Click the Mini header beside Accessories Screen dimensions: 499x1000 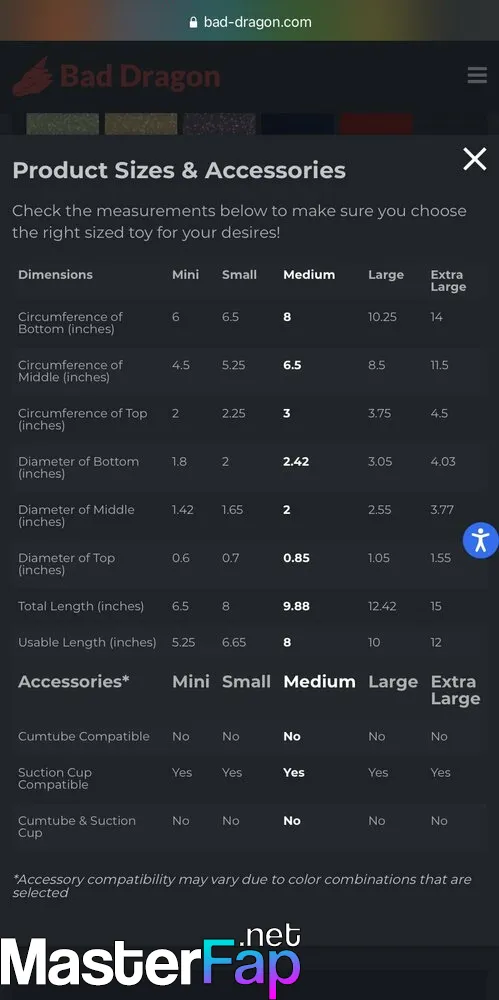tap(191, 682)
